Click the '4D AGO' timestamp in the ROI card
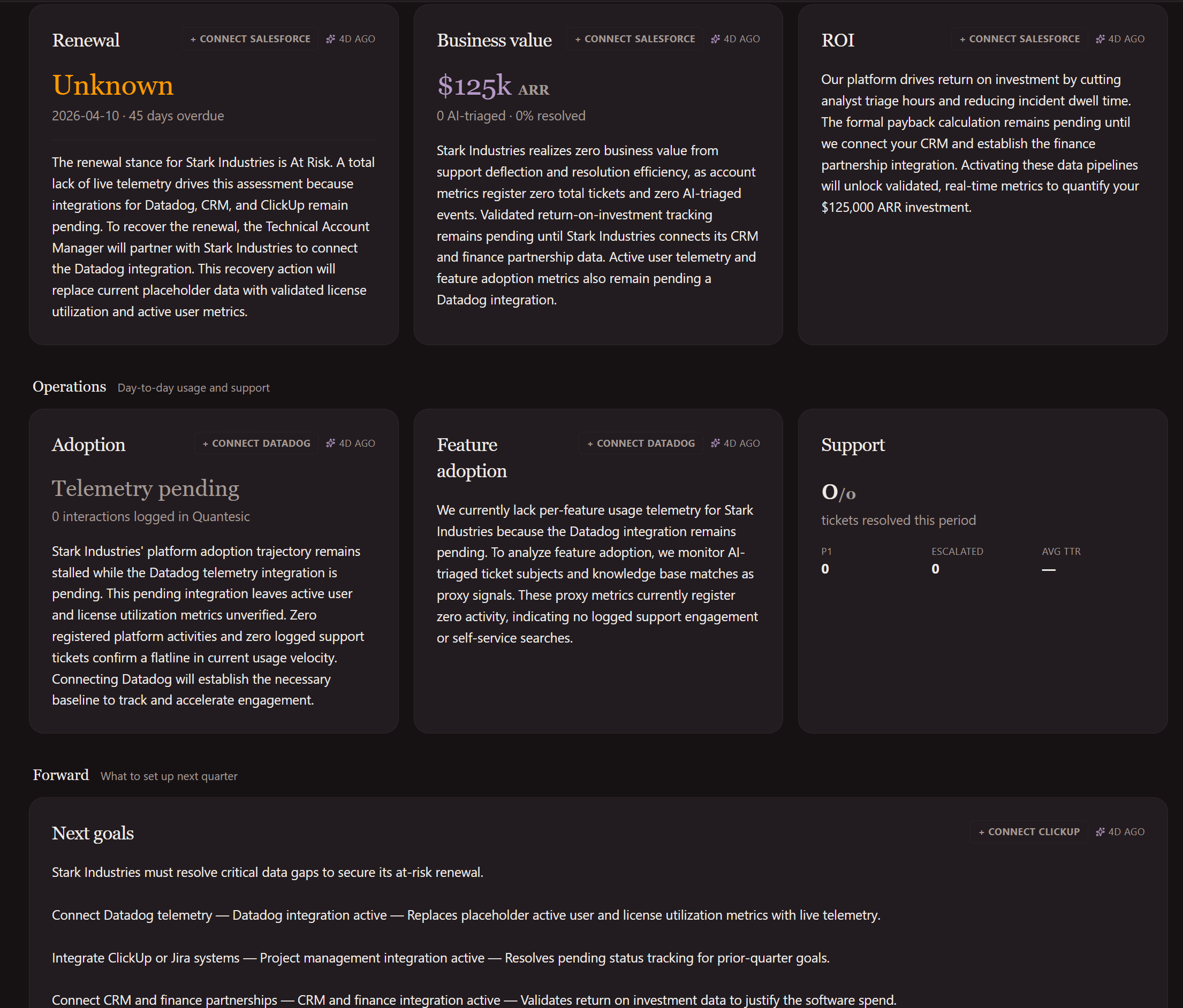This screenshot has height=1008, width=1183. 1126,39
